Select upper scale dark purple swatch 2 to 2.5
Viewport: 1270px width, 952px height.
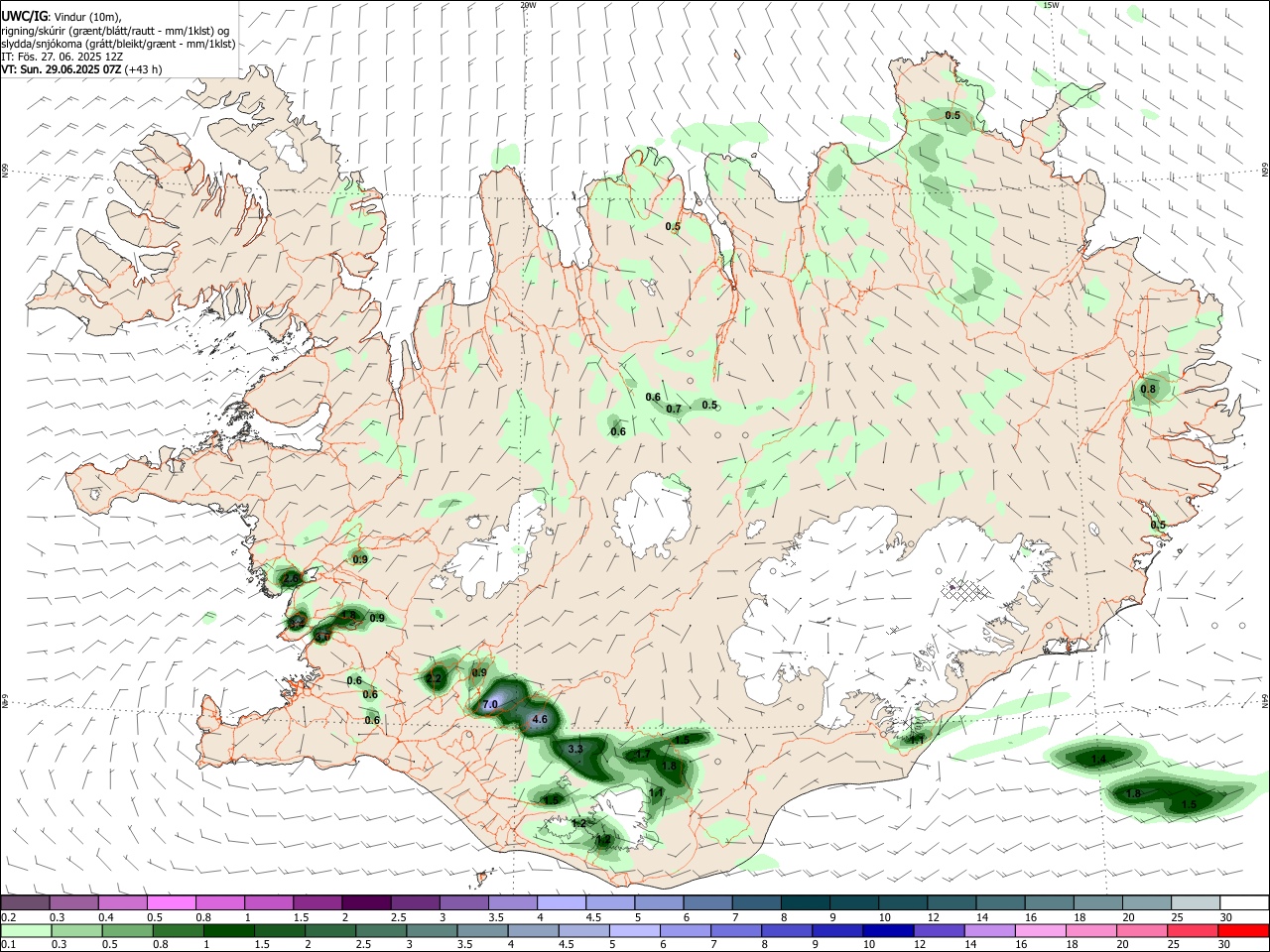point(366,903)
